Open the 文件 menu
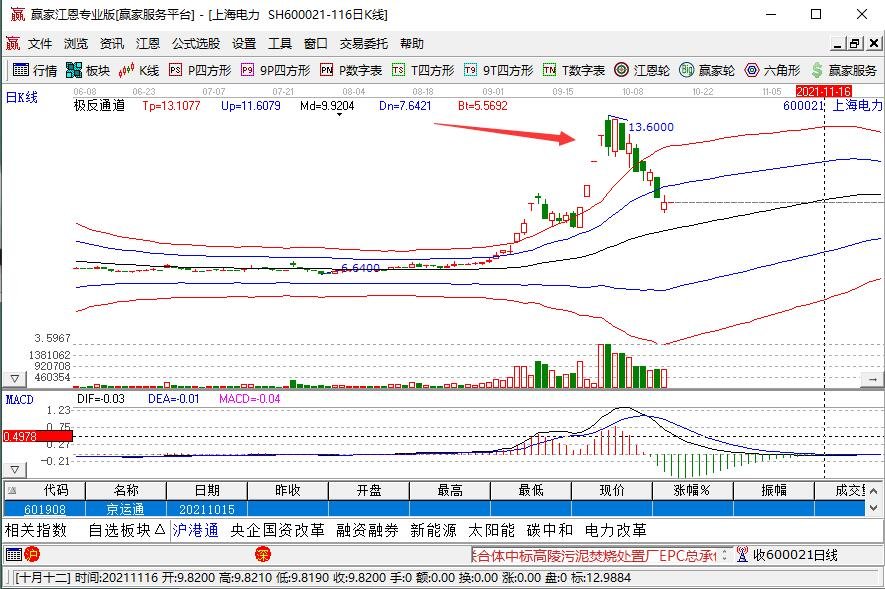 [40, 43]
